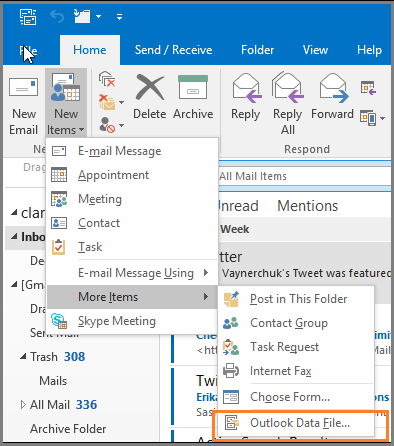Click the Post in This Folder icon

231,299
